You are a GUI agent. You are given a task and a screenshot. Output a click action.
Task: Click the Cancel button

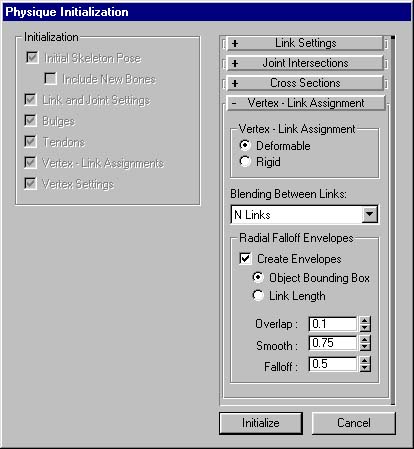(354, 423)
